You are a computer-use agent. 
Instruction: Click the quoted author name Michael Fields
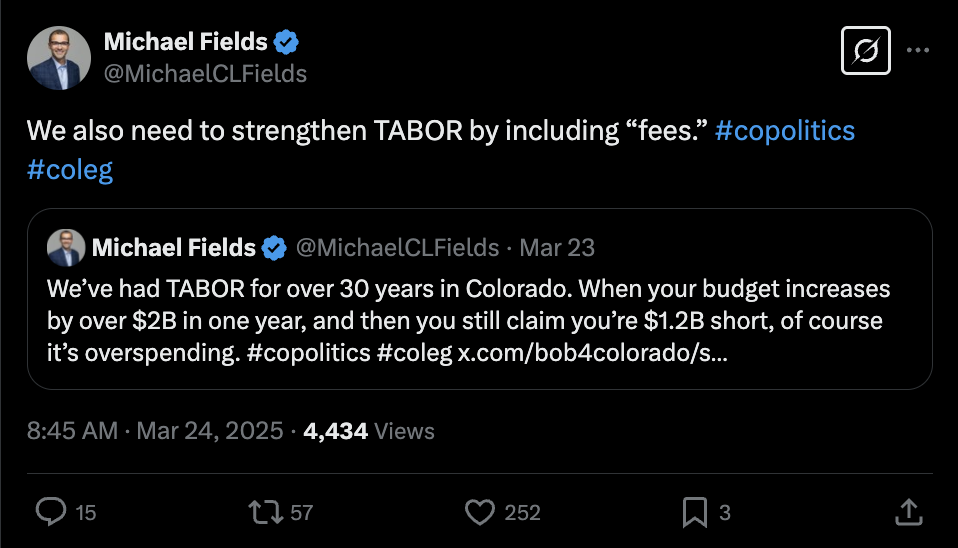pyautogui.click(x=174, y=247)
